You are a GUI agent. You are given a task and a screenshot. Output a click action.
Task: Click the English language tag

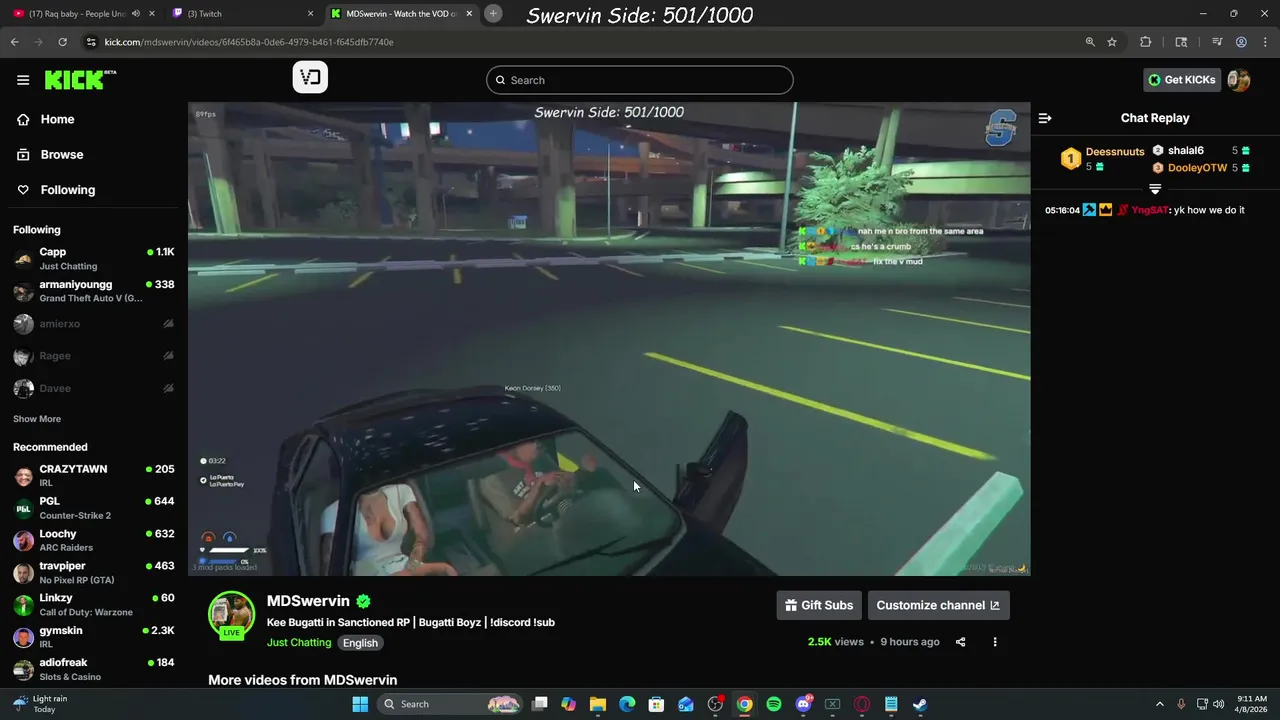360,643
